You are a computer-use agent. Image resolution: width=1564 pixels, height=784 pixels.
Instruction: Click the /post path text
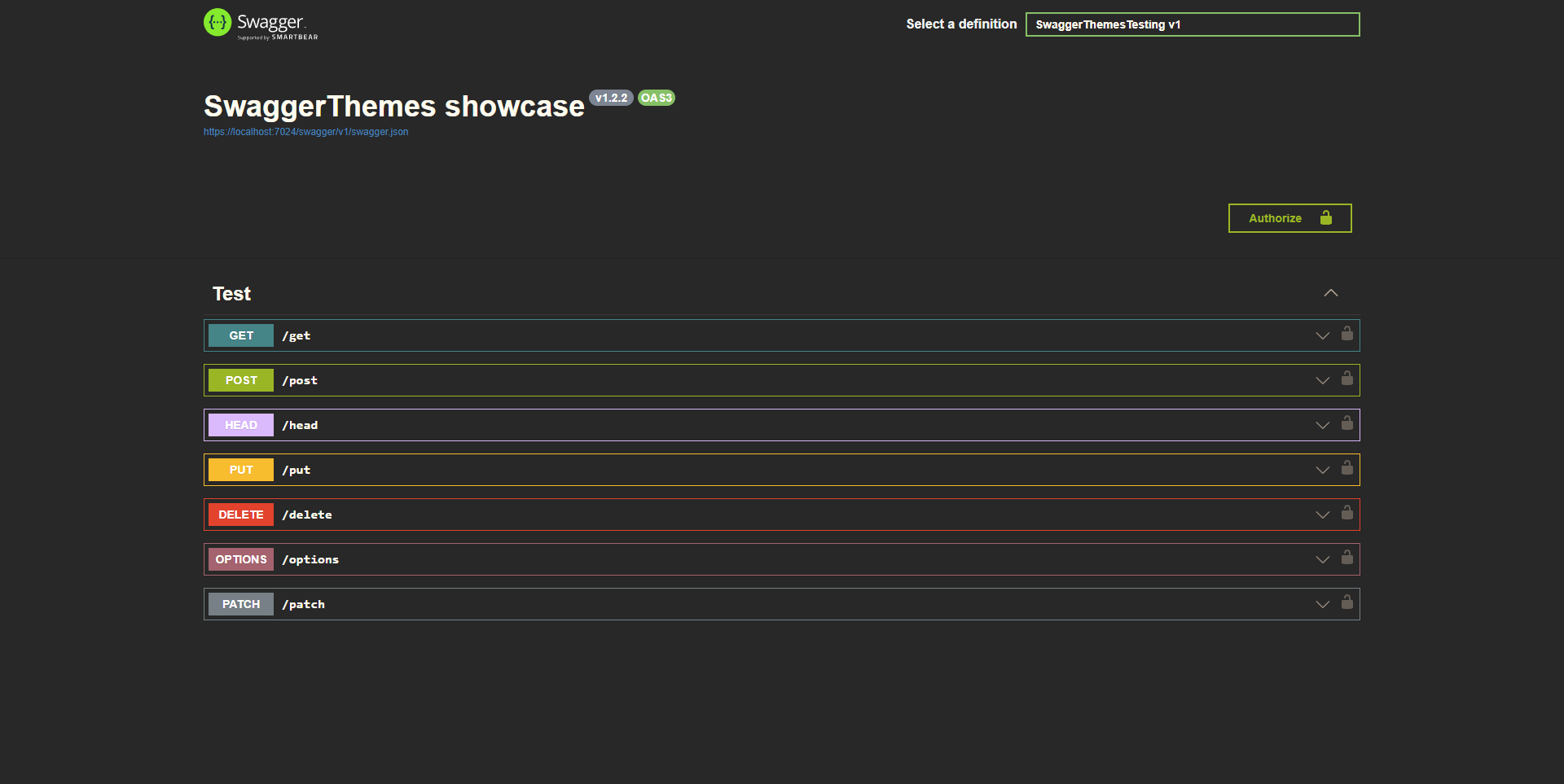click(300, 380)
